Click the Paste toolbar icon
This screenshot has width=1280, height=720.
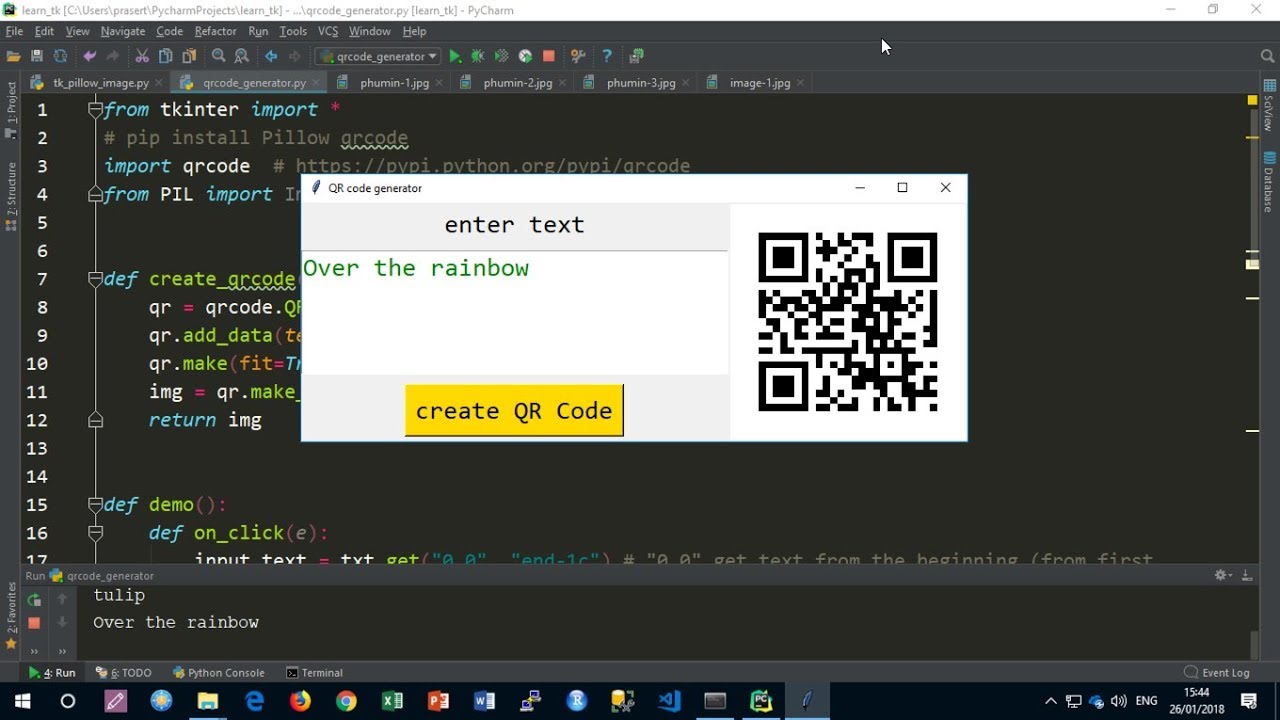pyautogui.click(x=189, y=56)
